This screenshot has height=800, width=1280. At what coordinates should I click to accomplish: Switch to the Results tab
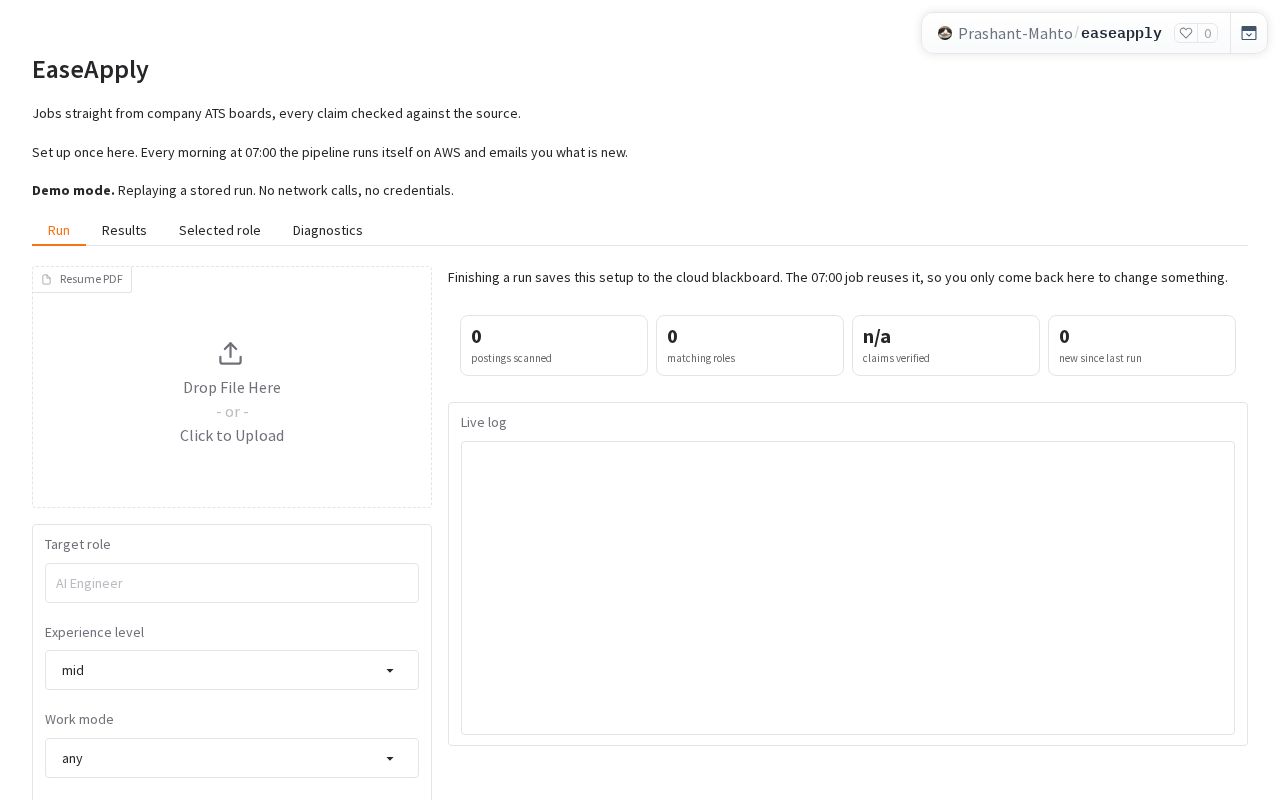(x=124, y=230)
